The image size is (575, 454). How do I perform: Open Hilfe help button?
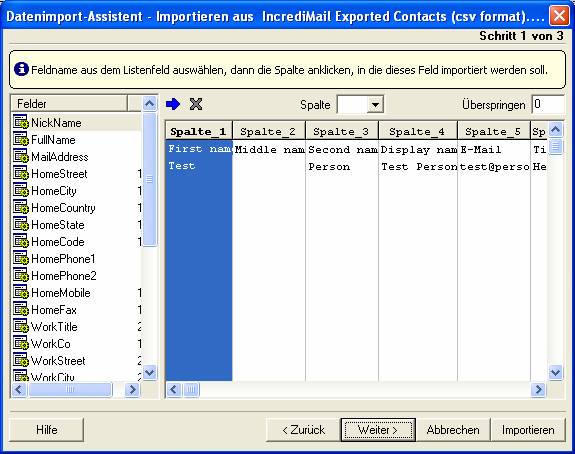(x=47, y=429)
